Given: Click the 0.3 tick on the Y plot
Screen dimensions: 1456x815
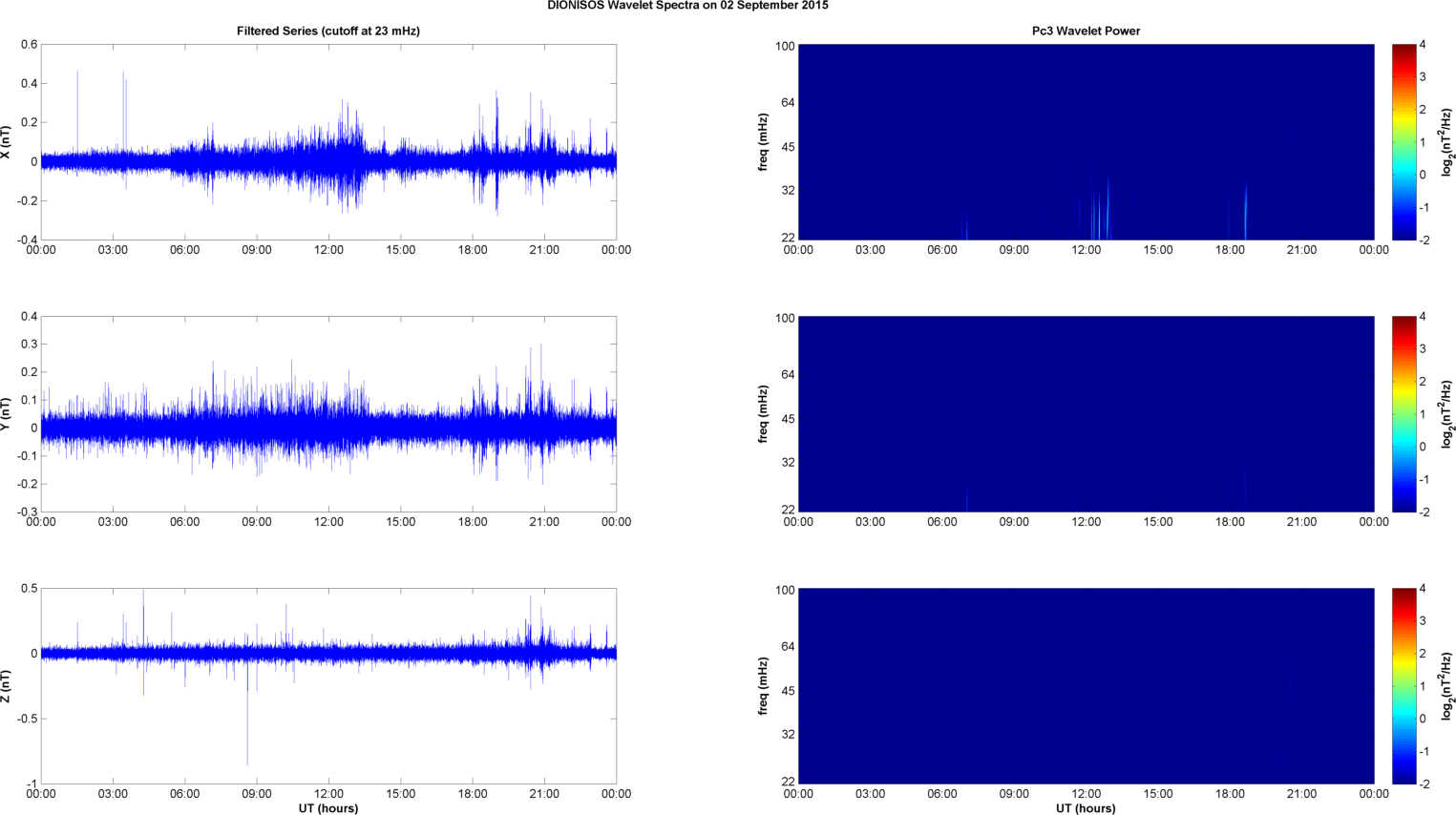Looking at the screenshot, I should [x=30, y=345].
